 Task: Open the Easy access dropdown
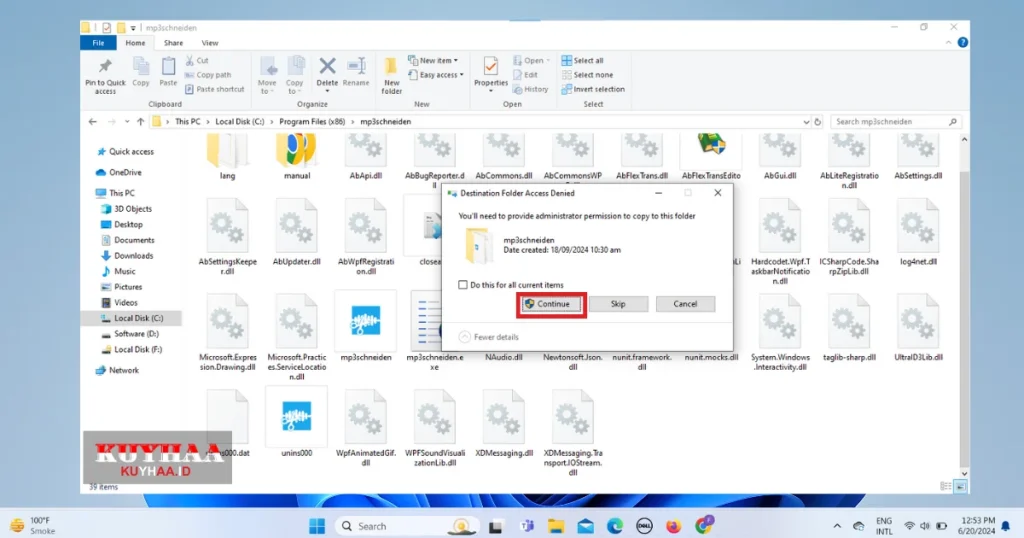436,75
